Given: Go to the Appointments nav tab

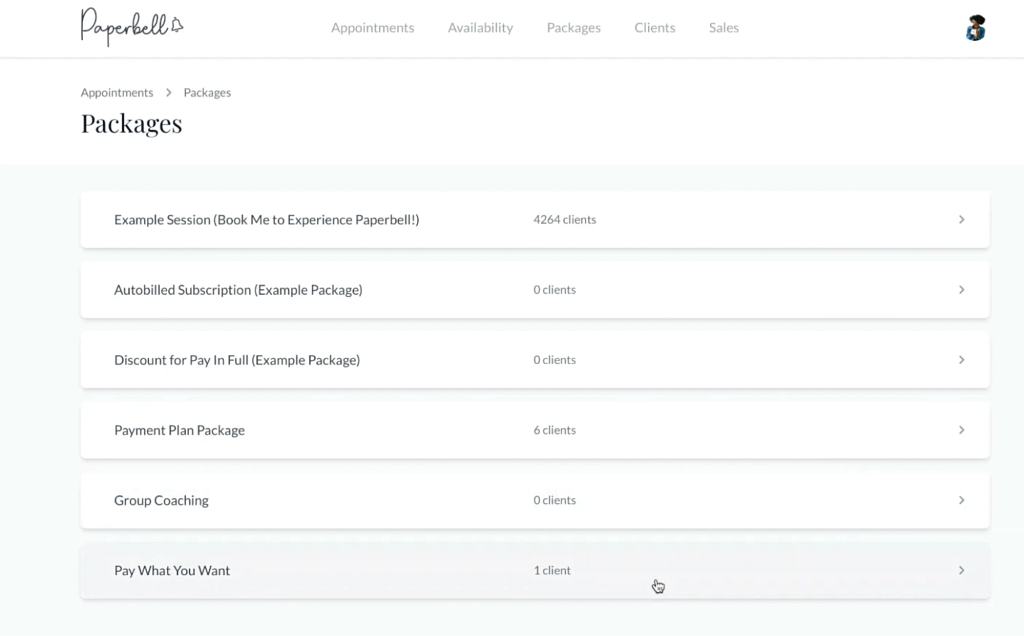Looking at the screenshot, I should (372, 27).
